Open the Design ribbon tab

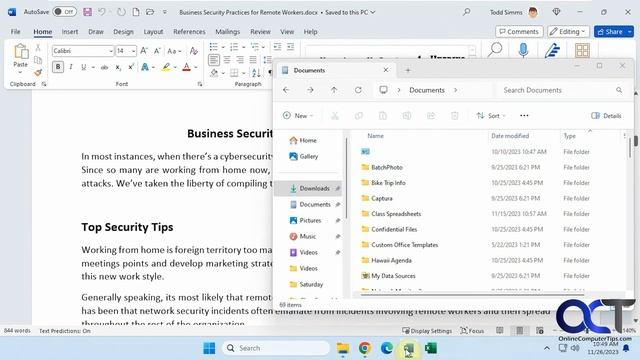(123, 31)
